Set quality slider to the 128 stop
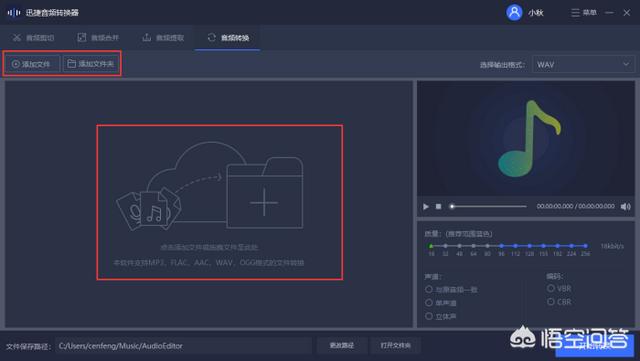Screen dimensions: 640x361 click(529, 246)
